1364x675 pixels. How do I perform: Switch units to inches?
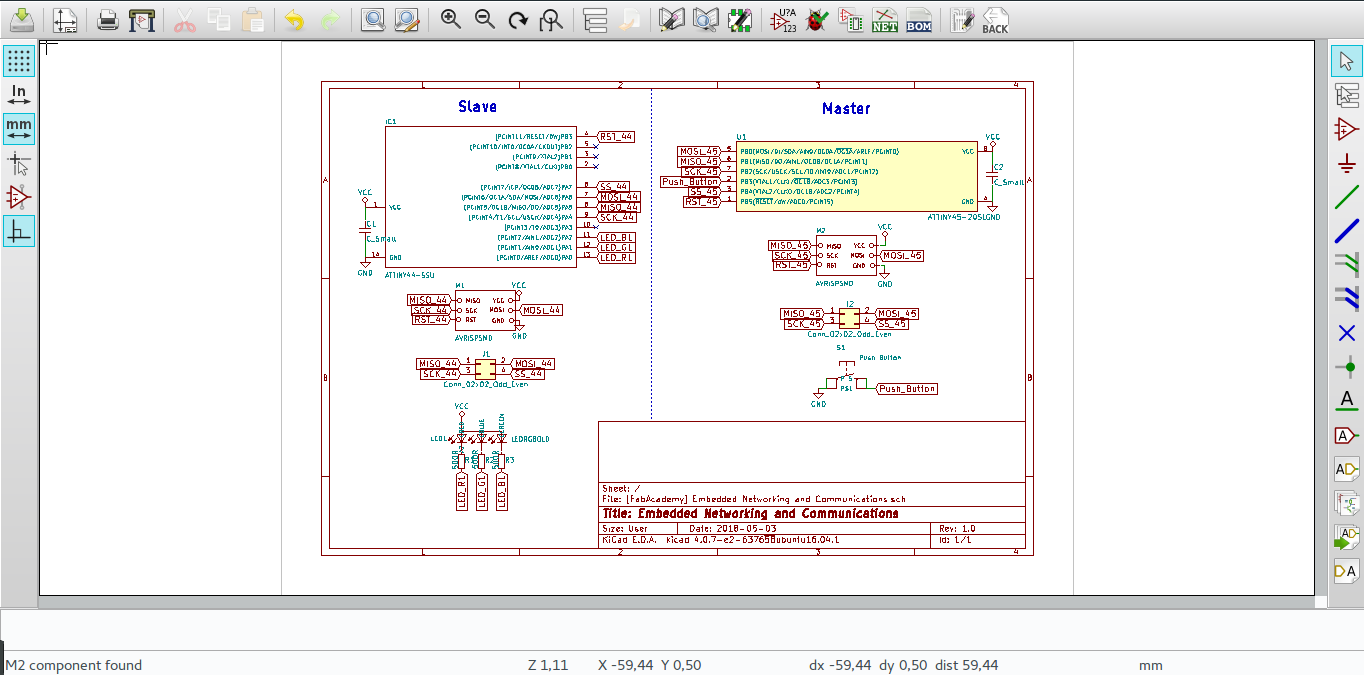click(20, 94)
